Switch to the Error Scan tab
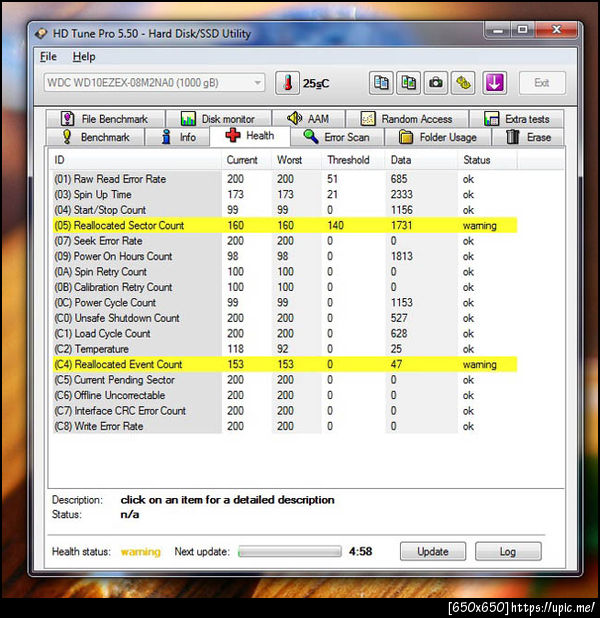Image resolution: width=600 pixels, height=618 pixels. point(337,137)
